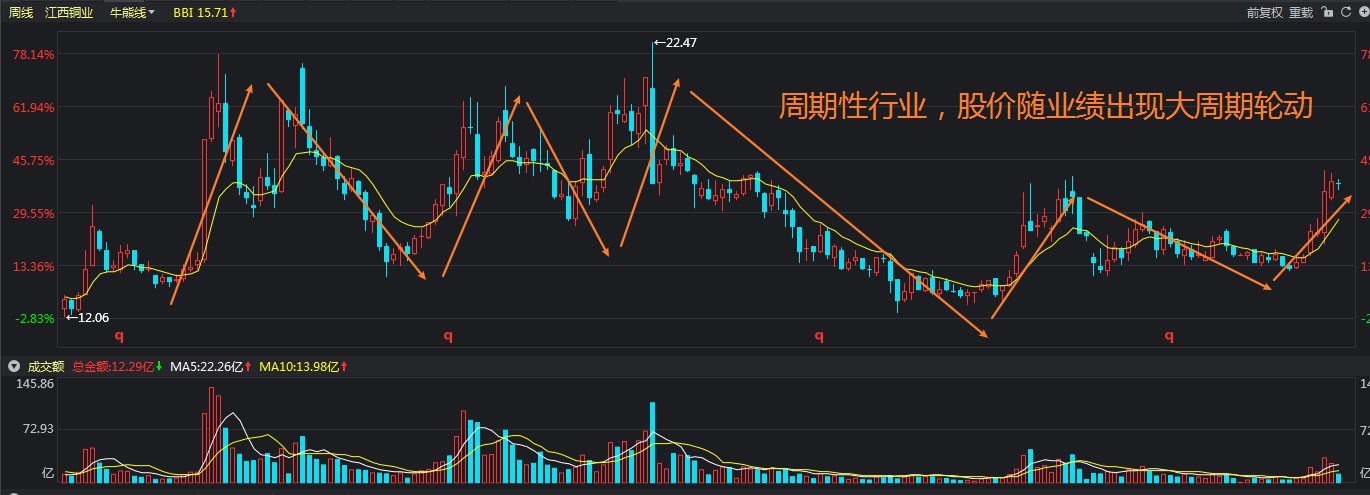The width and height of the screenshot is (1370, 495).
Task: Click the 江西铜业 stock name
Action: click(x=69, y=13)
